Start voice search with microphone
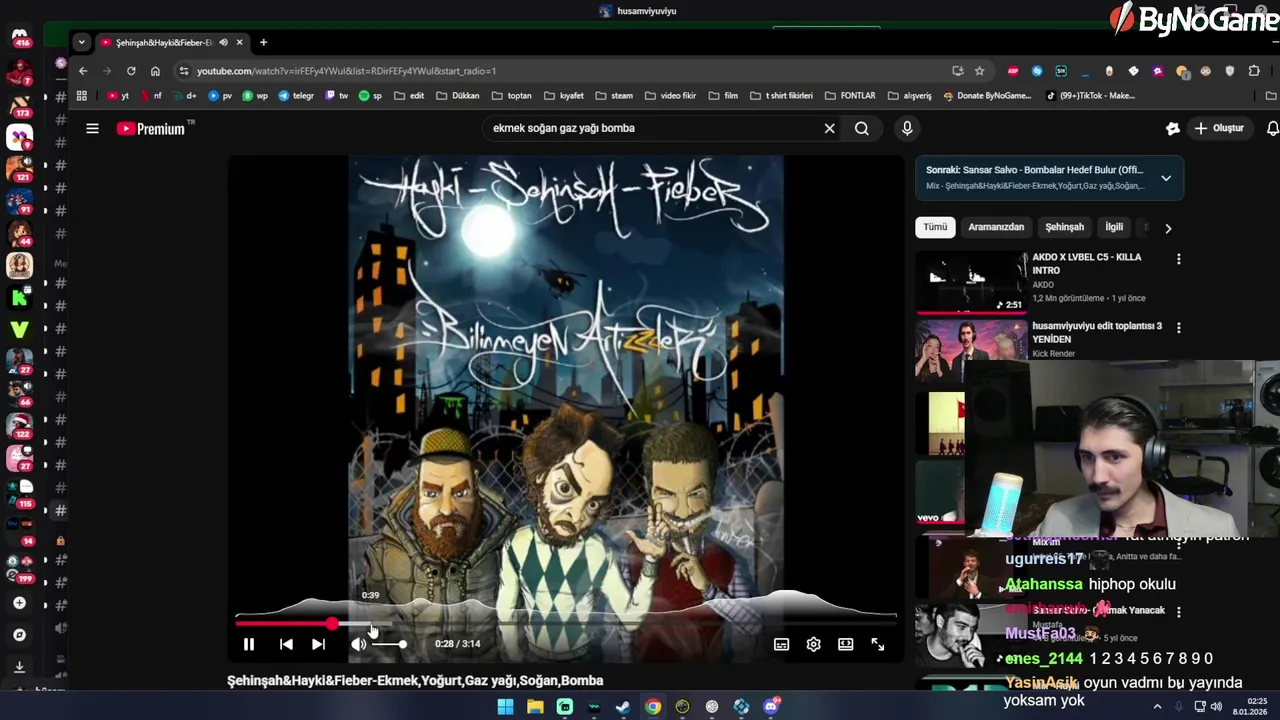Screen dimensions: 1280x720 [907, 128]
